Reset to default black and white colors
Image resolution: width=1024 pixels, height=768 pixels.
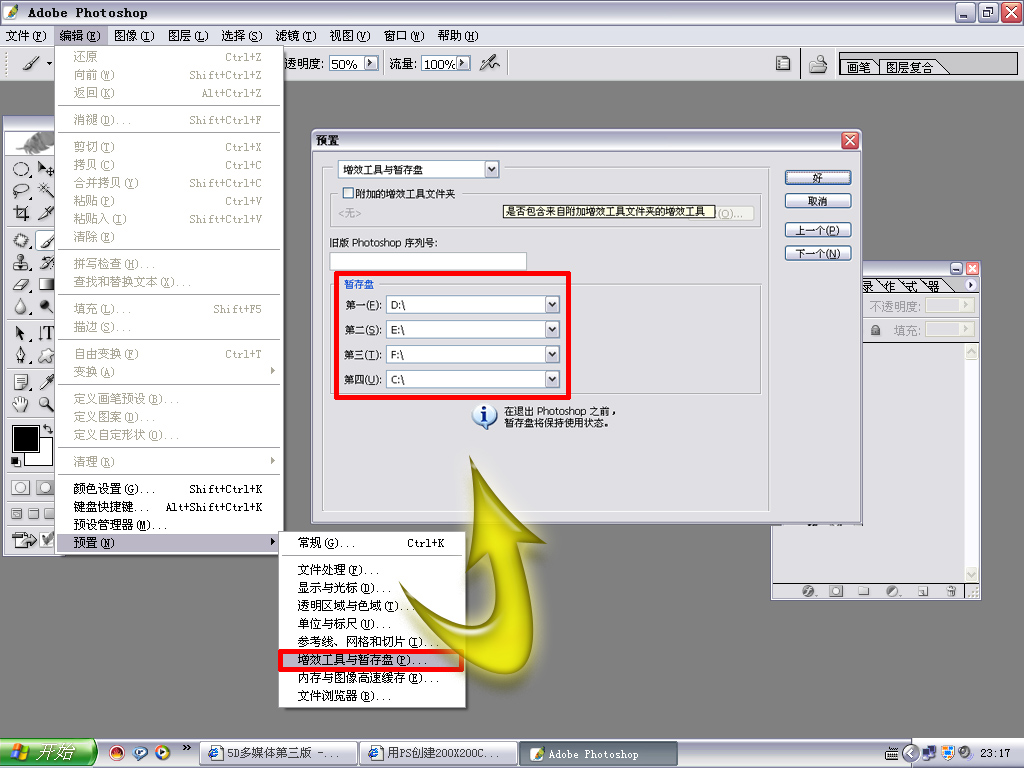point(16,462)
